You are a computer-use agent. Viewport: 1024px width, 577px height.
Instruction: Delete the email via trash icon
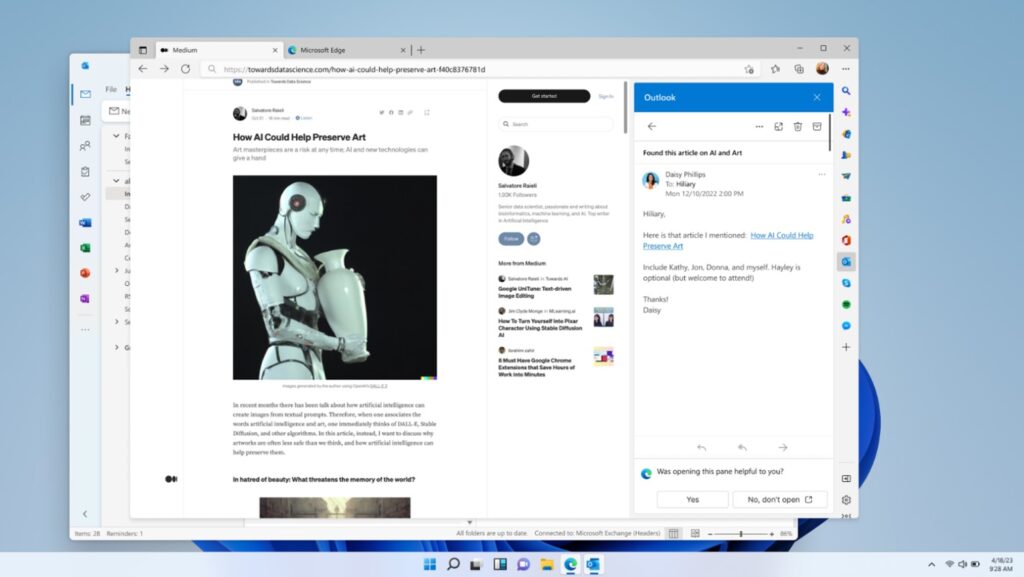tap(797, 127)
